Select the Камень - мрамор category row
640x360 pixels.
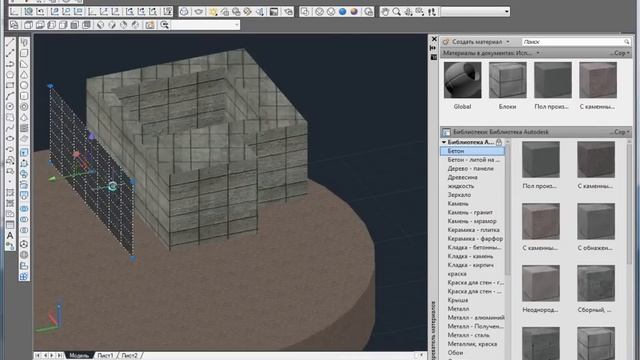[472, 221]
